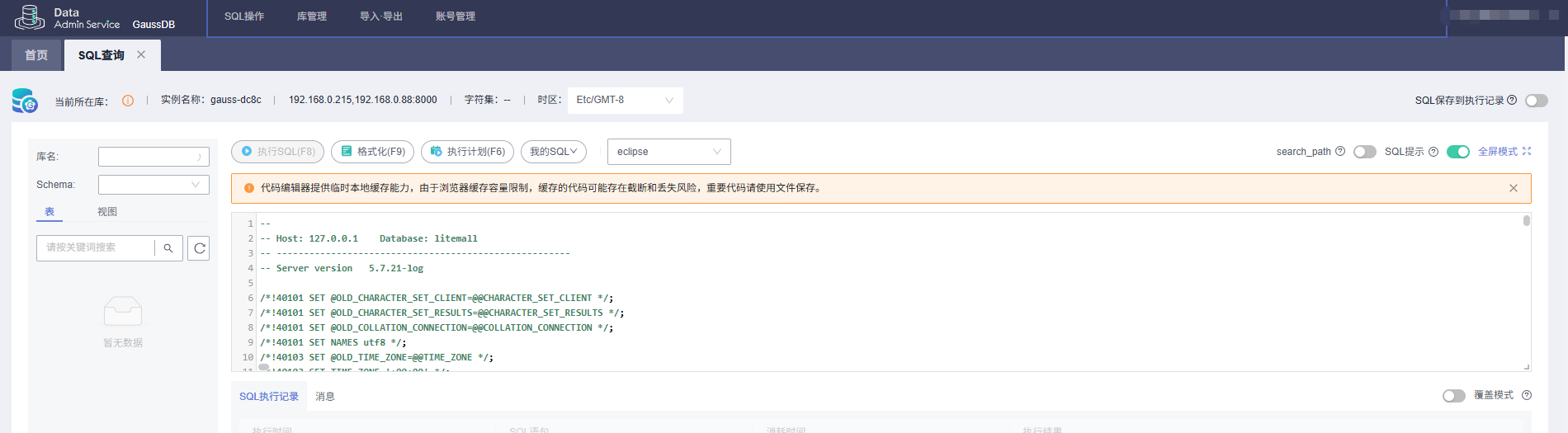Click the info icon beside current database
1568x433 pixels.
point(128,101)
